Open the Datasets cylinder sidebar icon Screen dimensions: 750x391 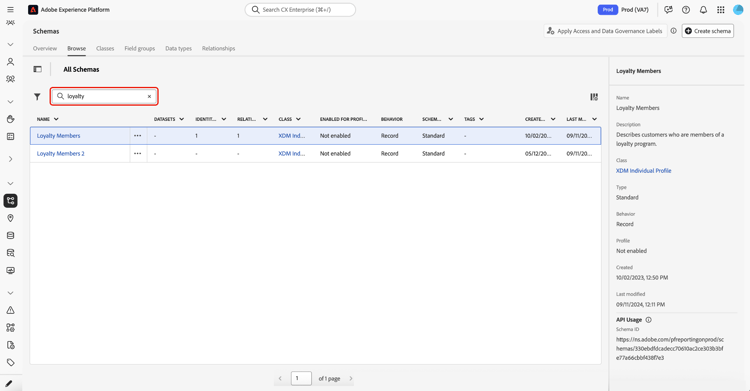10,235
